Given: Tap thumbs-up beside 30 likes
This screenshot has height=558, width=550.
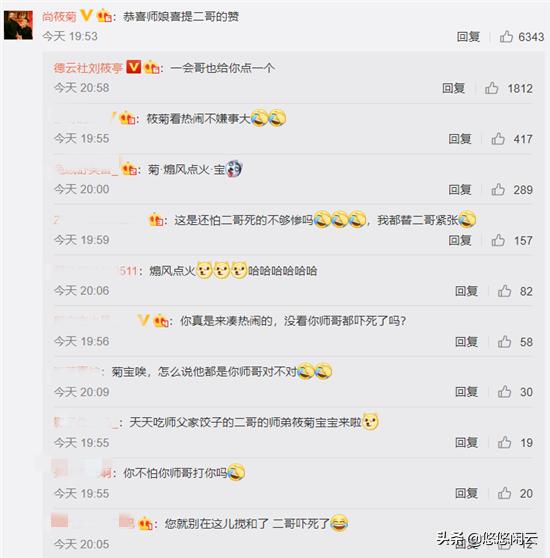Looking at the screenshot, I should pyautogui.click(x=504, y=392).
